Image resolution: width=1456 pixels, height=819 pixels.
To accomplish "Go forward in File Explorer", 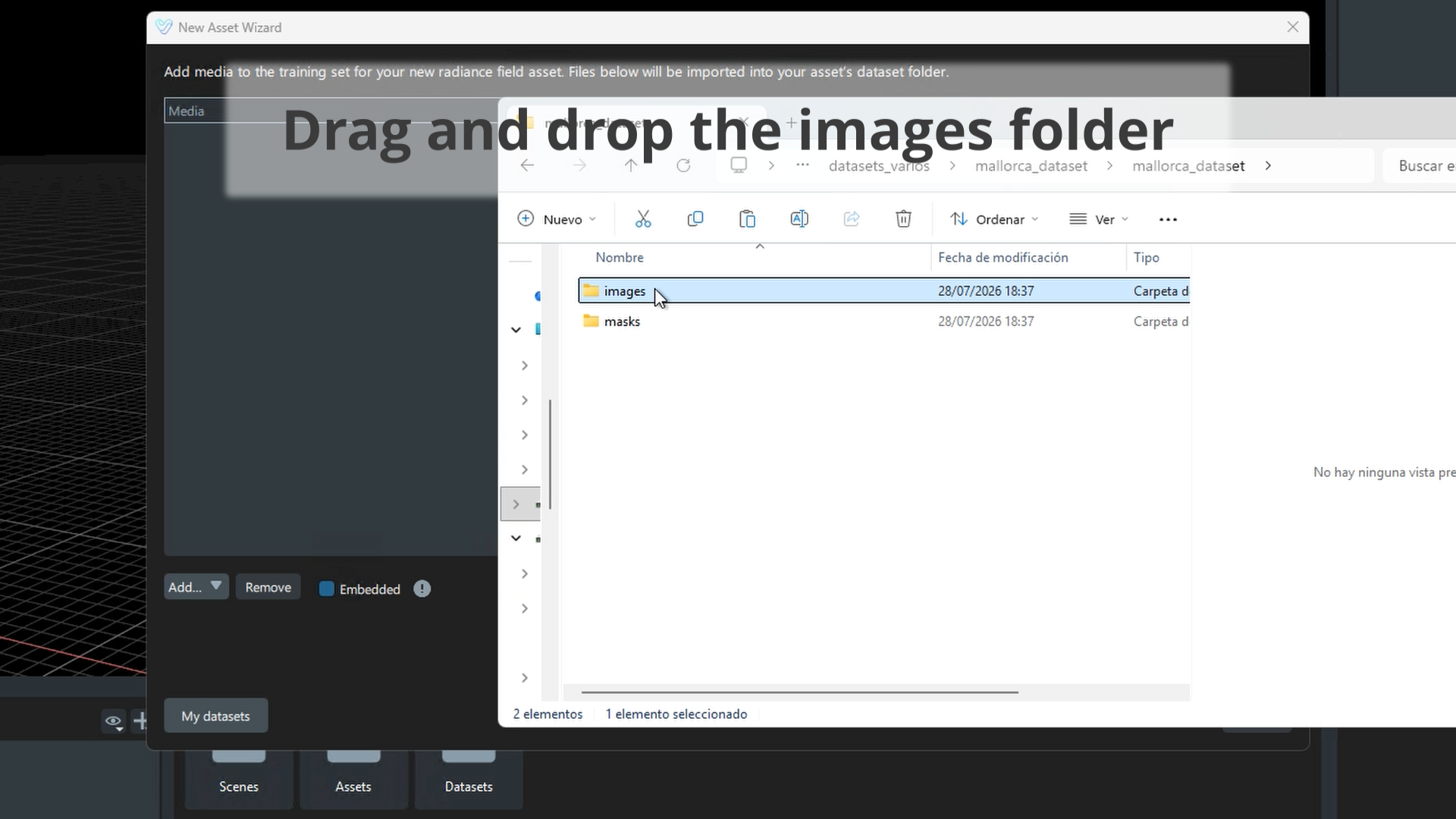I will [580, 165].
